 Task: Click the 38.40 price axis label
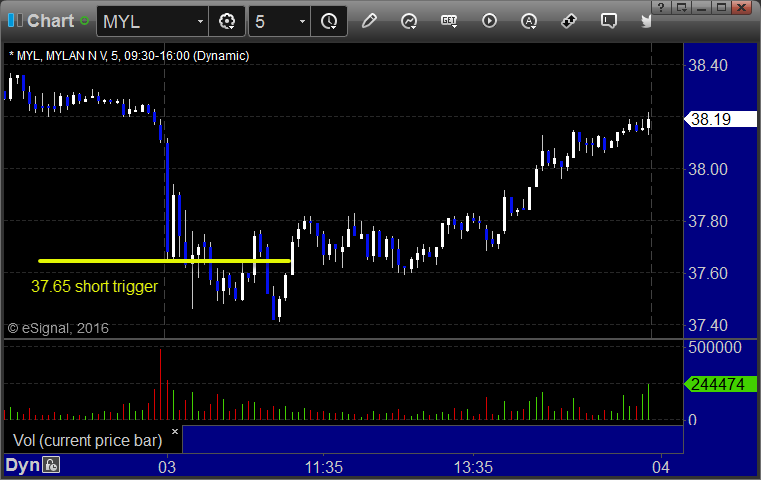coord(708,66)
